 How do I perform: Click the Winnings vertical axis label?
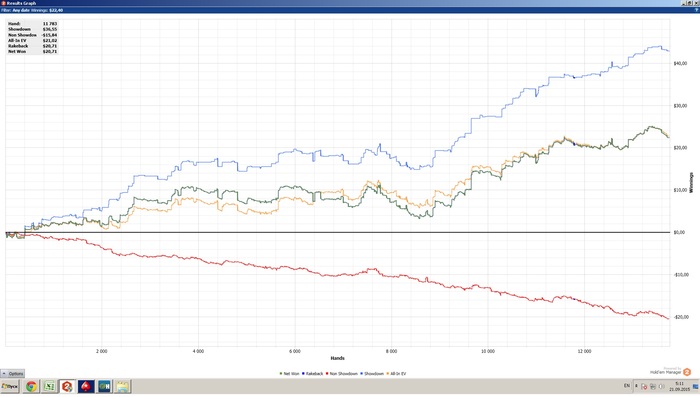pos(691,183)
